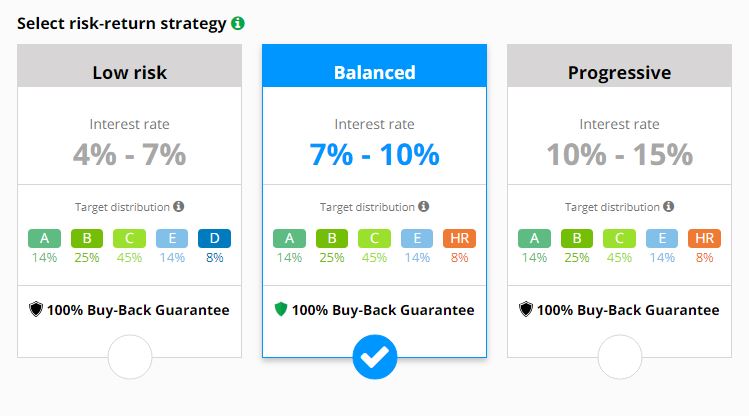
Task: Open Target distribution info in Low risk card
Action: click(x=179, y=206)
